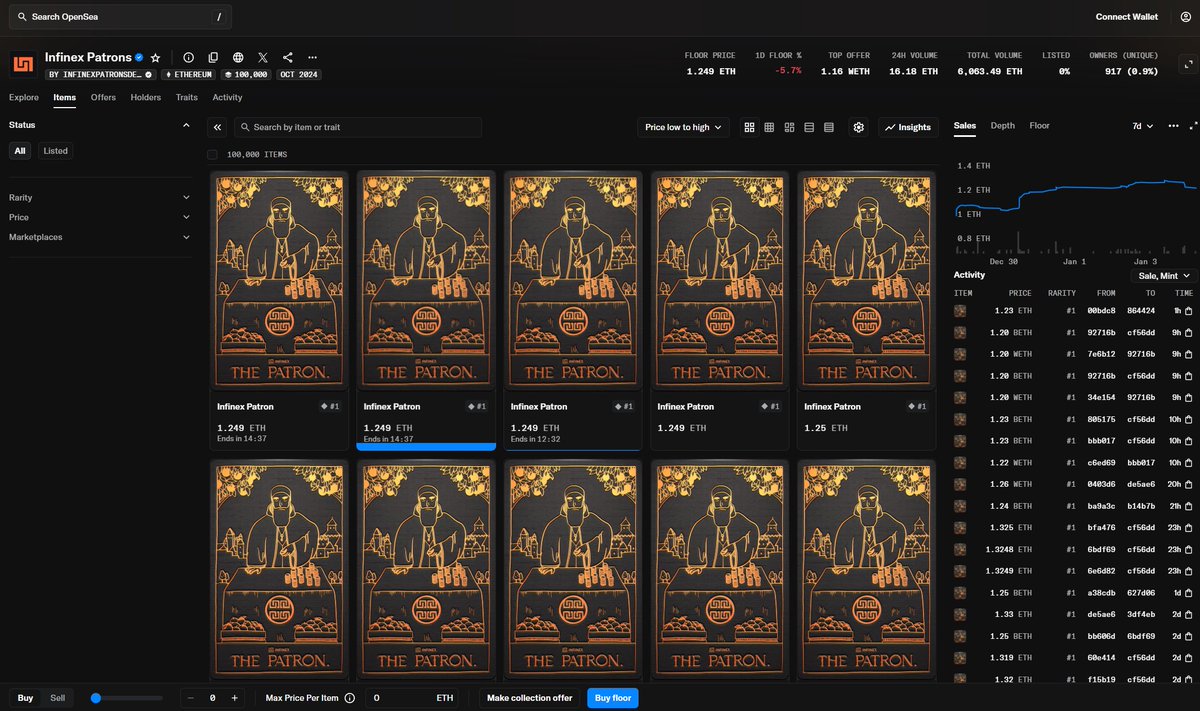
Task: Open the view settings gear icon
Action: (x=858, y=127)
